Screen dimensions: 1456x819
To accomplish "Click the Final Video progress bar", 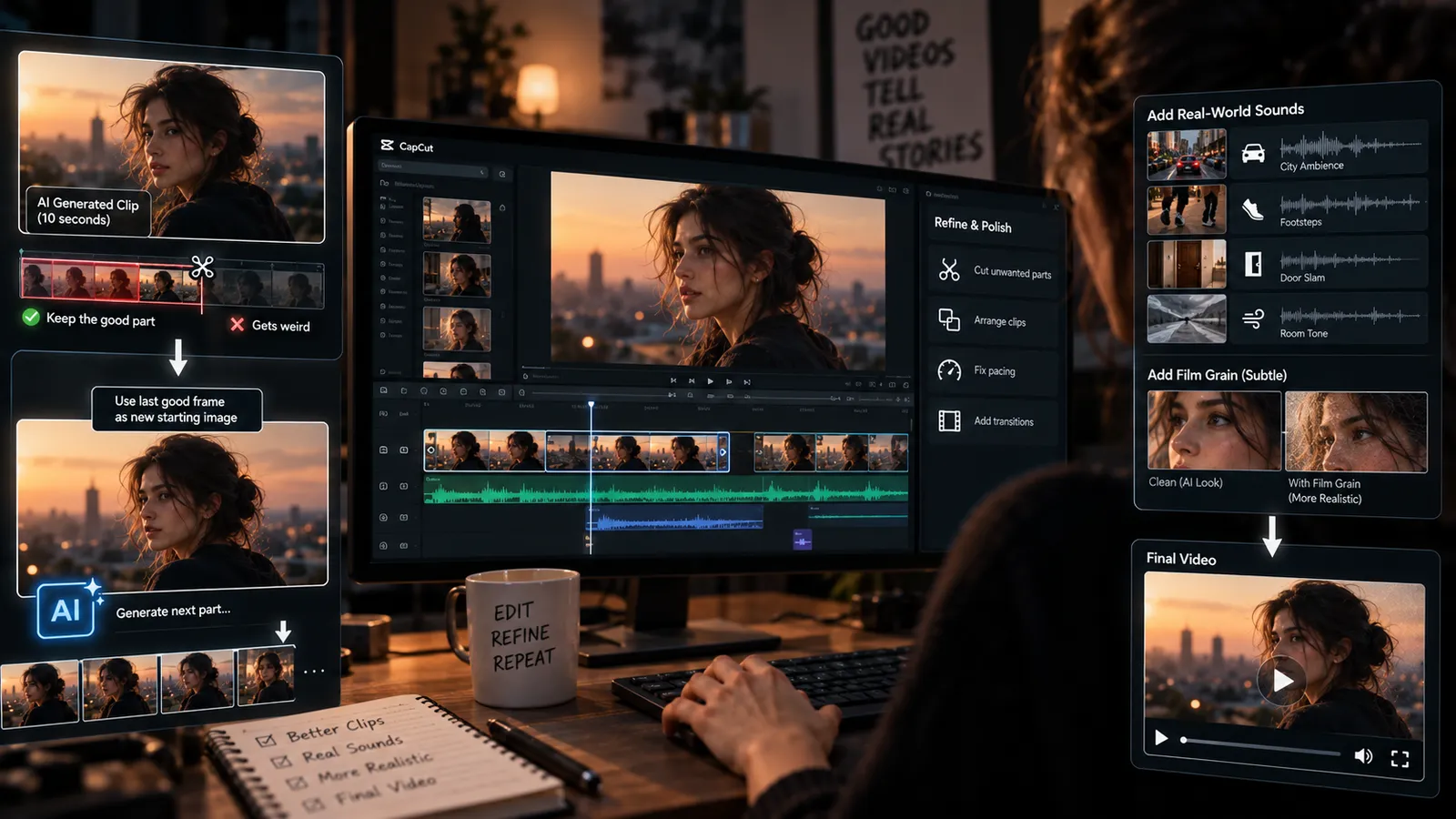I will [x=1261, y=746].
